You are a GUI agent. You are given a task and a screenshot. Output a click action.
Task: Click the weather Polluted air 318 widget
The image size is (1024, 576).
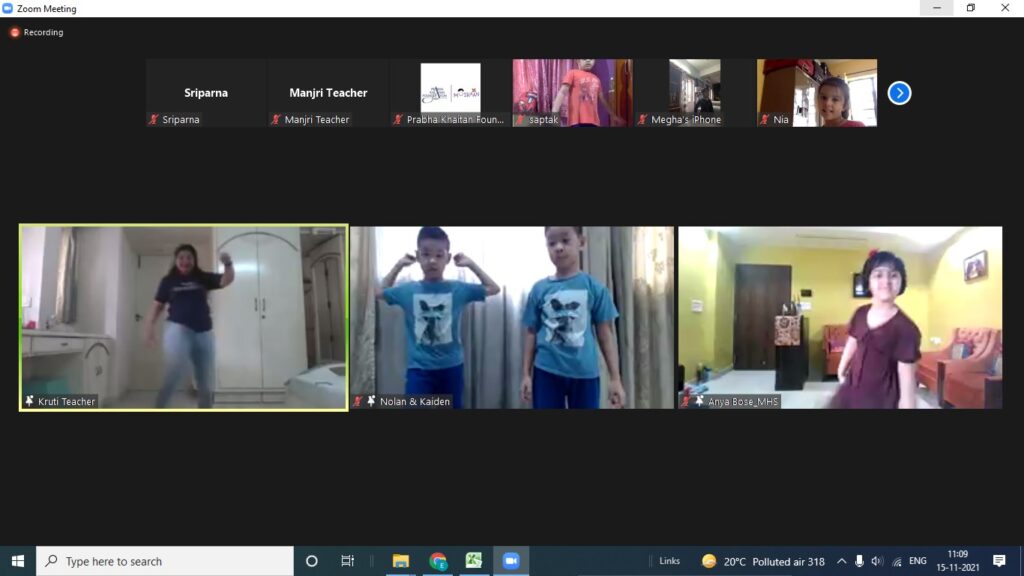coord(764,561)
